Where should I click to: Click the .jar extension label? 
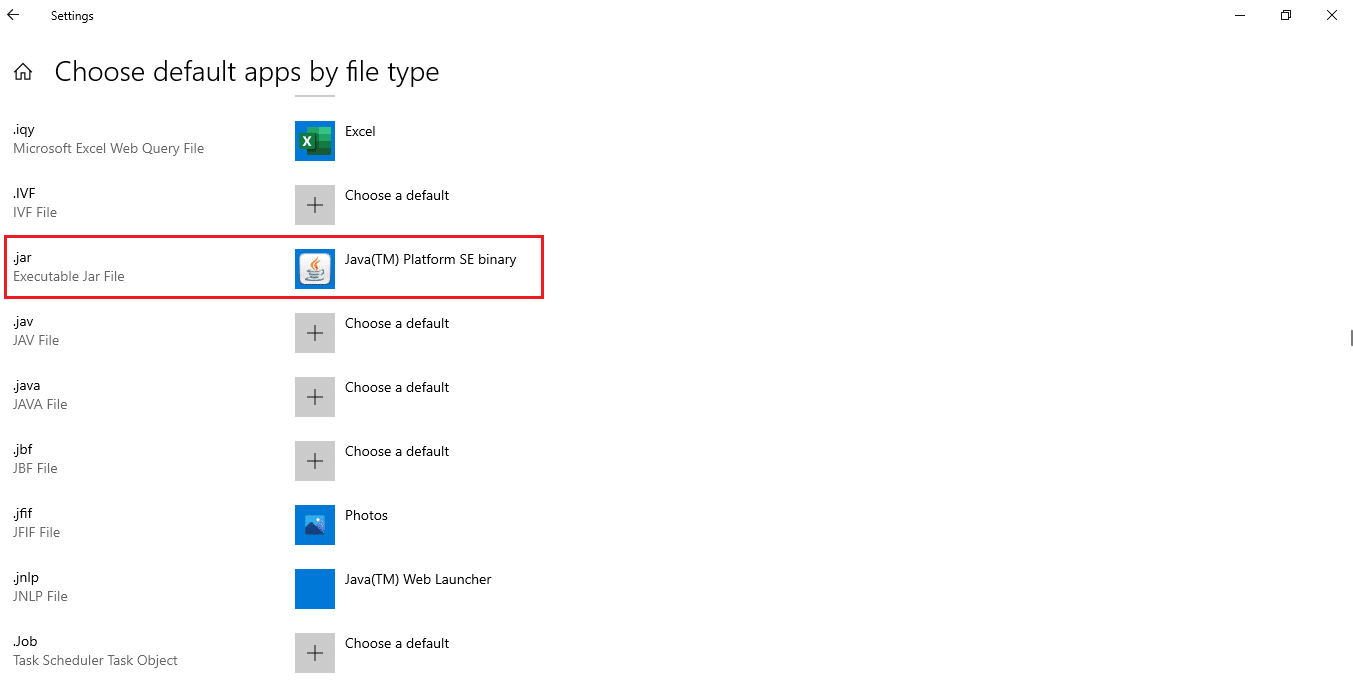click(x=22, y=258)
